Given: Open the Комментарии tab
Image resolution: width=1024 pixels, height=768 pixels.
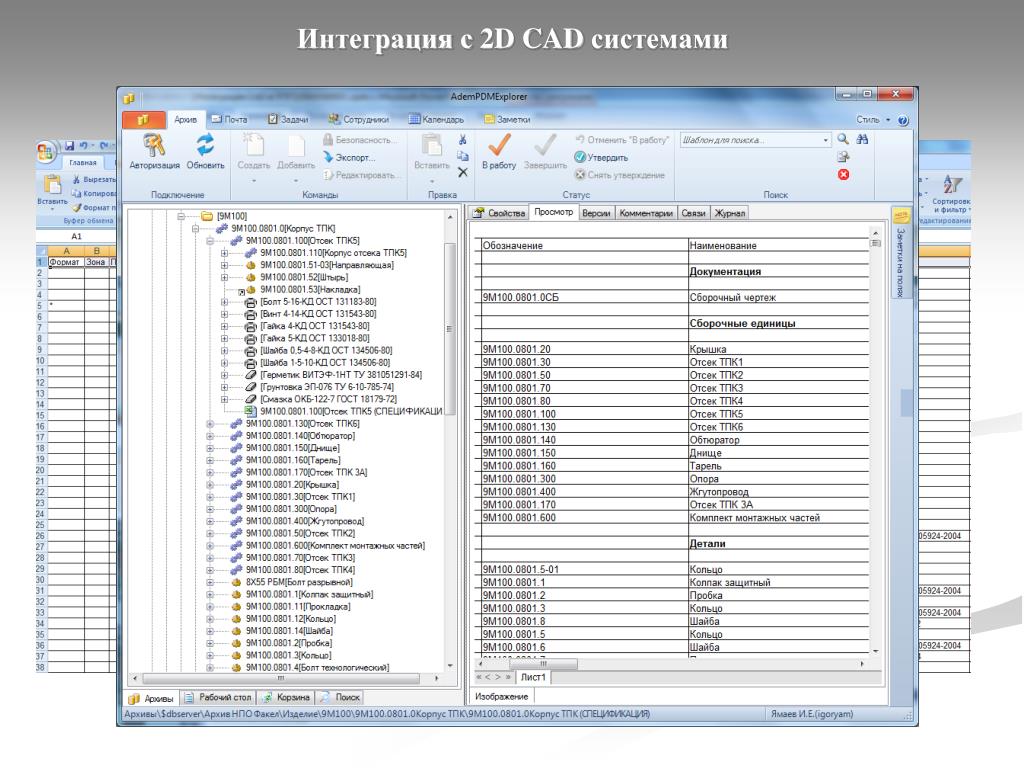Looking at the screenshot, I should tap(645, 213).
